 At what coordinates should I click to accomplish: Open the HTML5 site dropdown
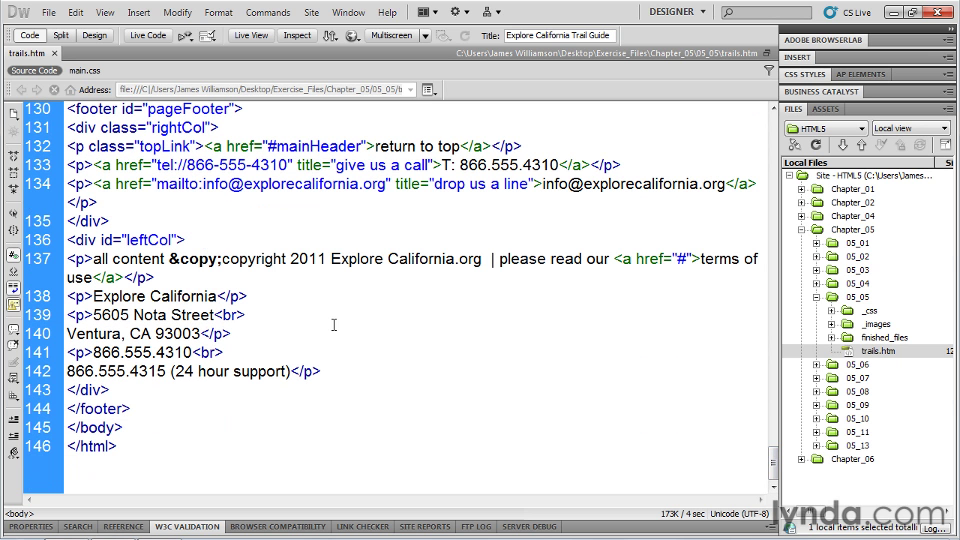pos(826,129)
